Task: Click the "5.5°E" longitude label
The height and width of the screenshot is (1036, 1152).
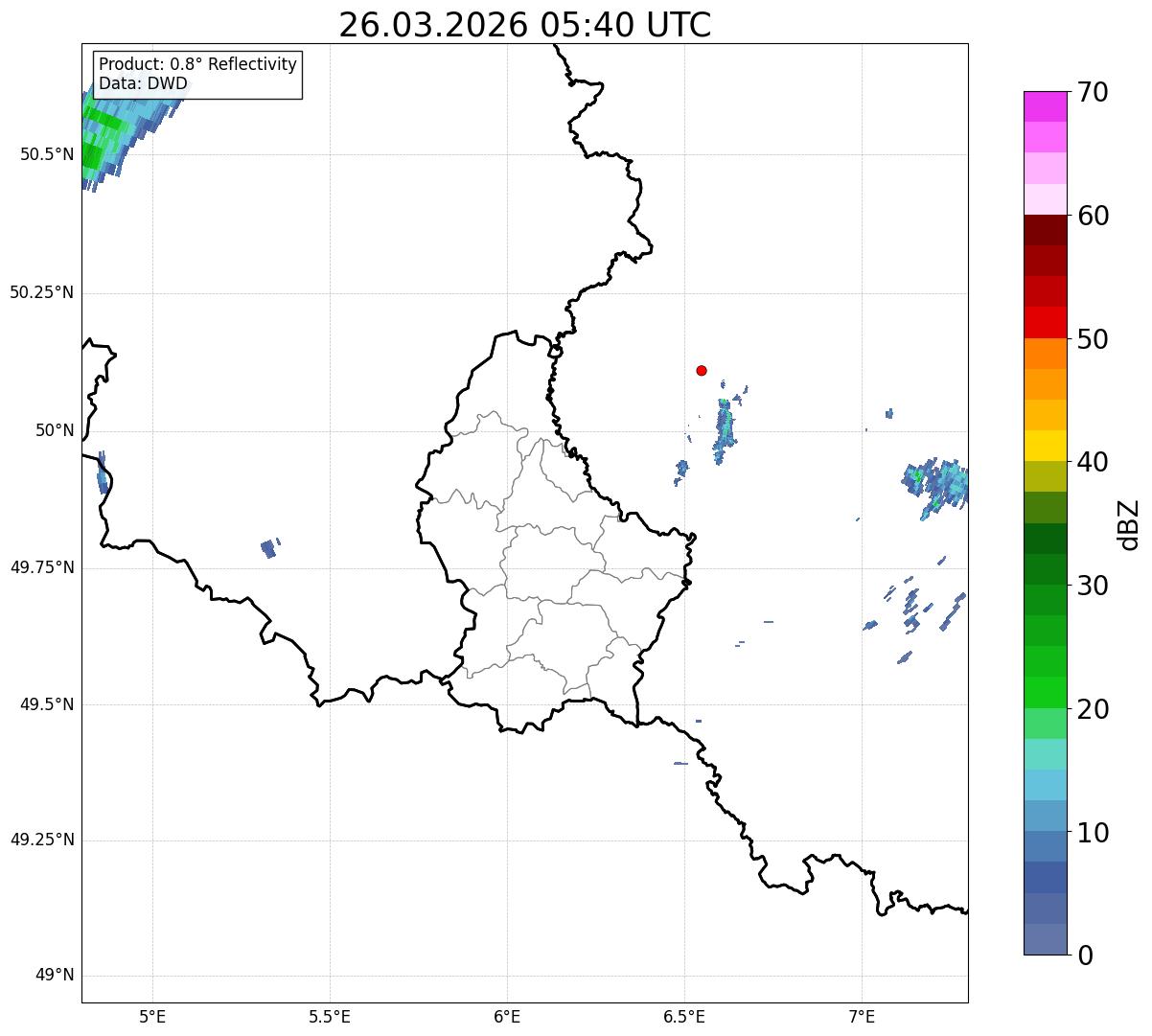Action: (x=330, y=1017)
